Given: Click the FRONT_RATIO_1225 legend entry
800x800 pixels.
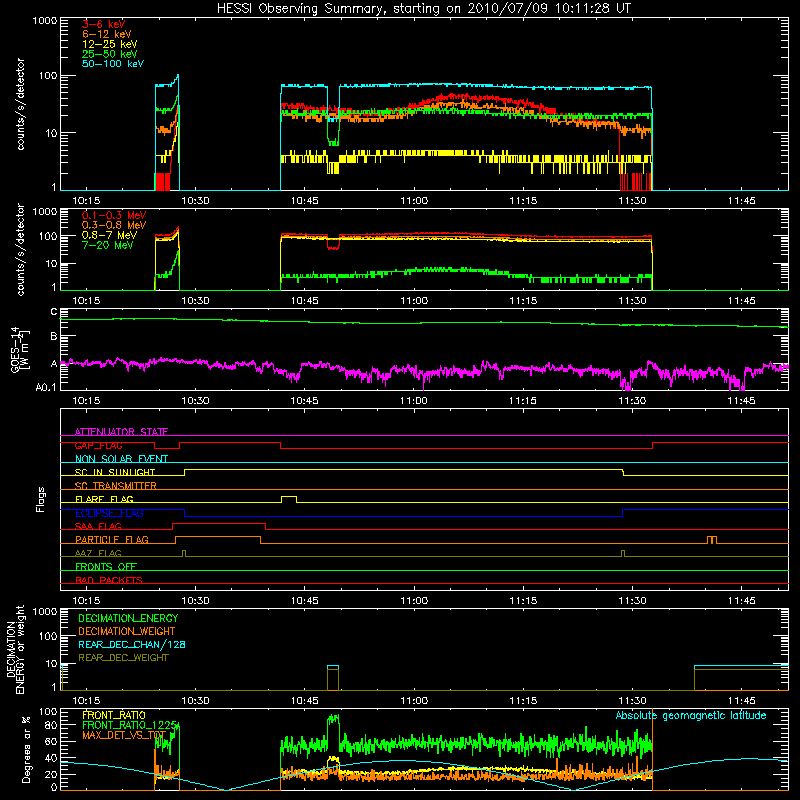Looking at the screenshot, I should pyautogui.click(x=130, y=725).
